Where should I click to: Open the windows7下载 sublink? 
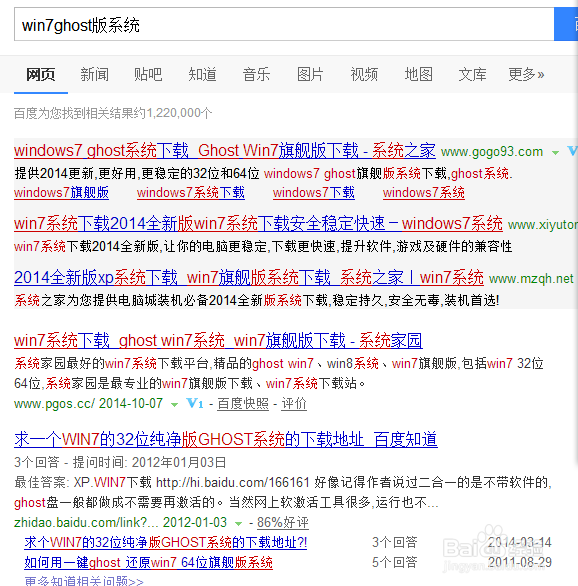pos(314,193)
